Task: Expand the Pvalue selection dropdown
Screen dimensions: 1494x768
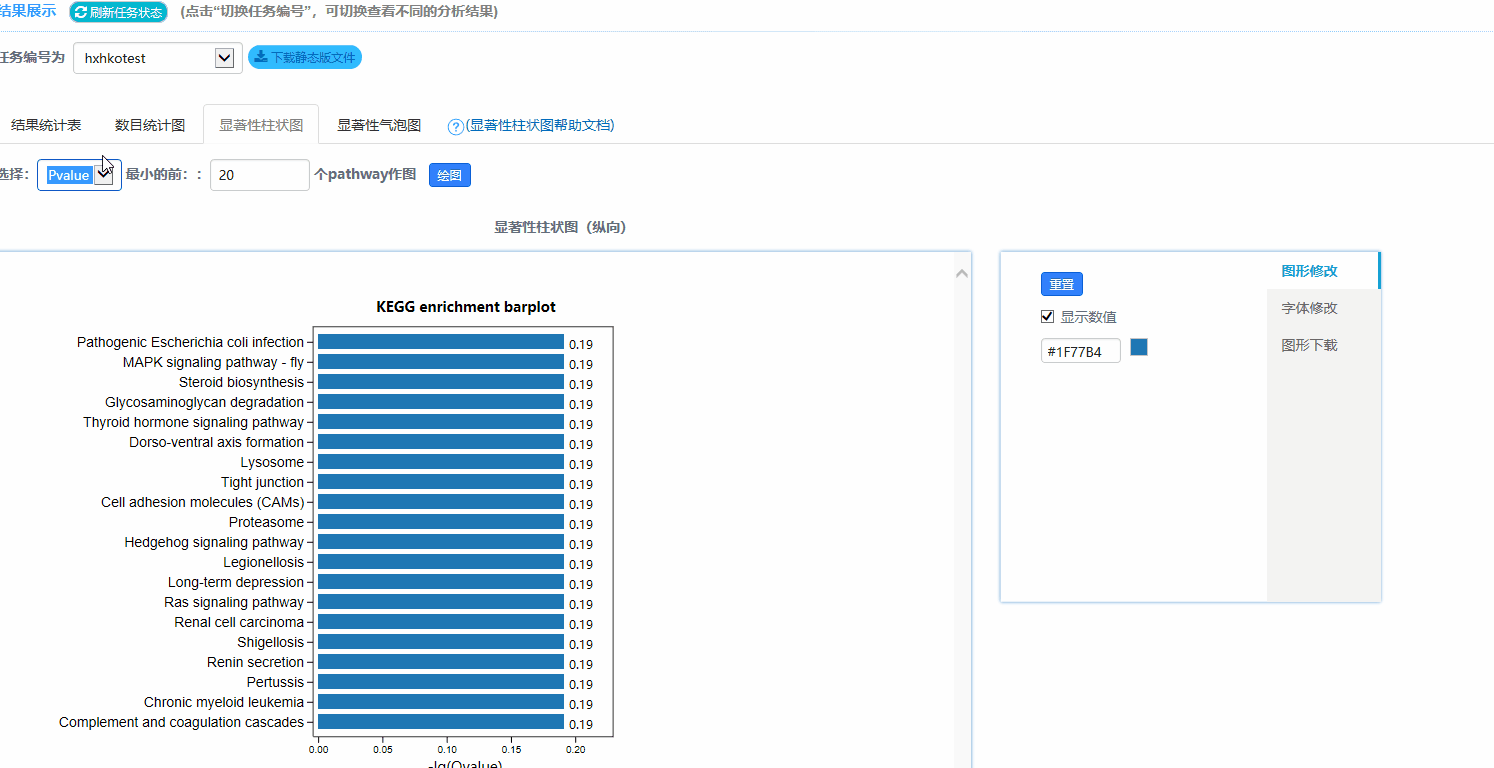Action: (x=79, y=175)
